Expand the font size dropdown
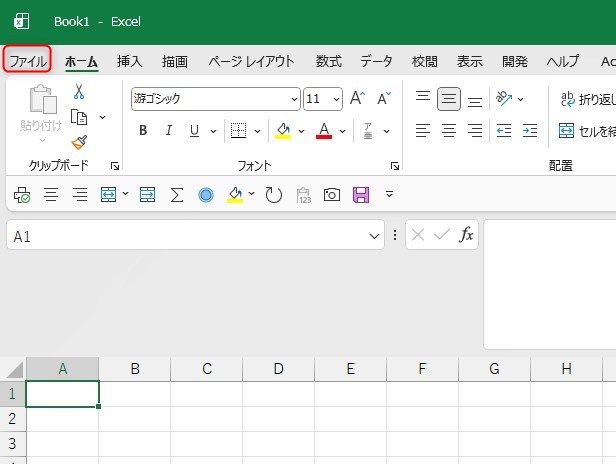Screen dimensions: 616x464 [x=336, y=99]
